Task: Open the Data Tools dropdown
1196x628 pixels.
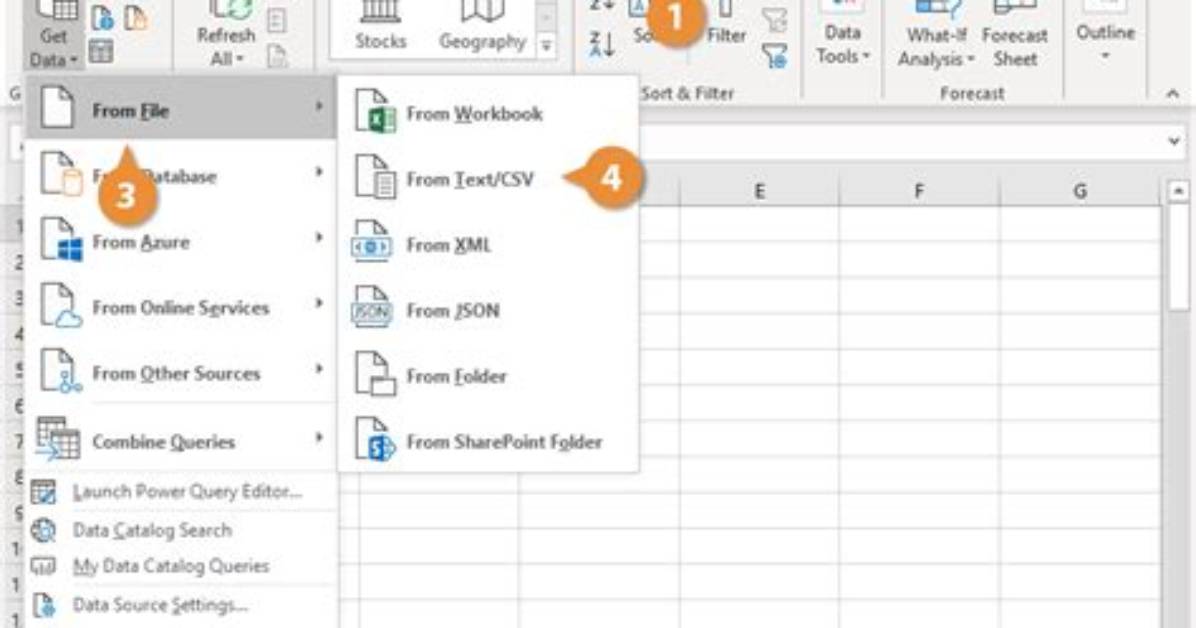Action: pyautogui.click(x=842, y=34)
